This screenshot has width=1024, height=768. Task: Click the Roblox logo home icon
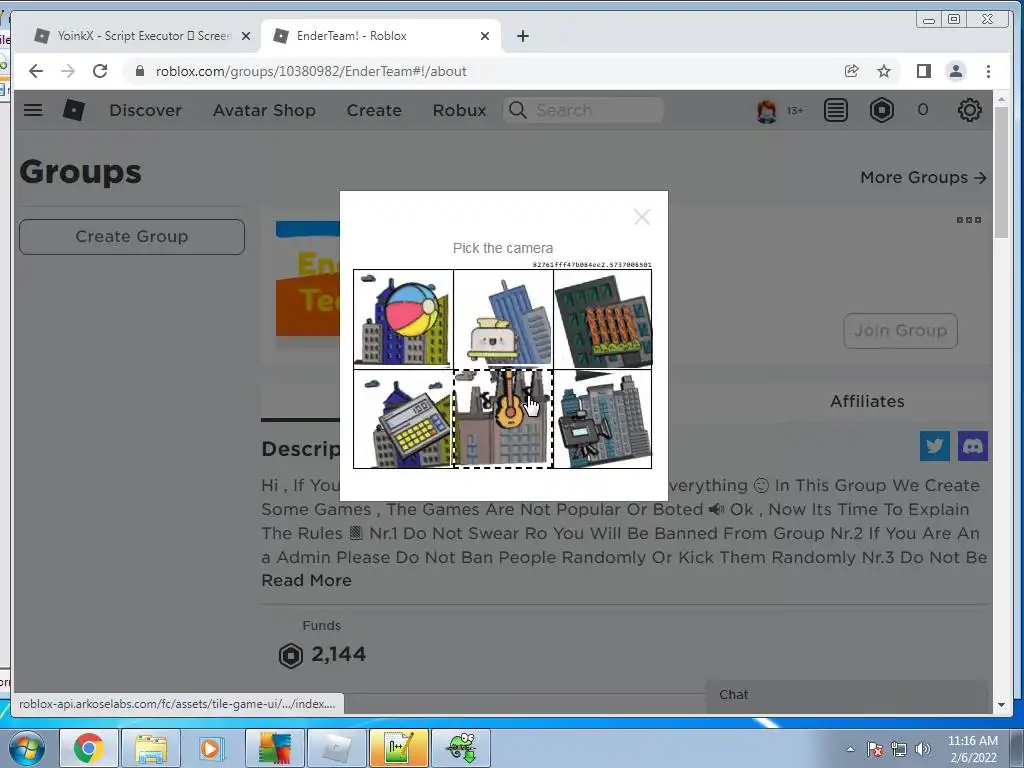click(73, 110)
